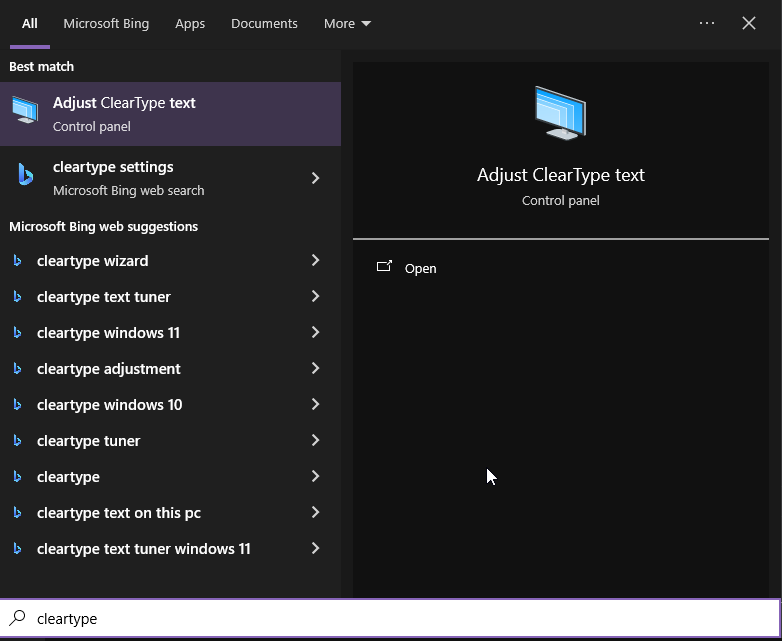This screenshot has width=782, height=641.
Task: Click the Open icon in the preview pane
Action: [x=384, y=267]
